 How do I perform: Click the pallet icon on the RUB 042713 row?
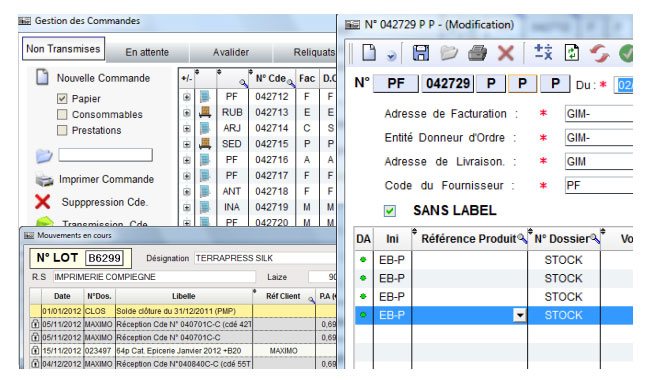(x=204, y=112)
